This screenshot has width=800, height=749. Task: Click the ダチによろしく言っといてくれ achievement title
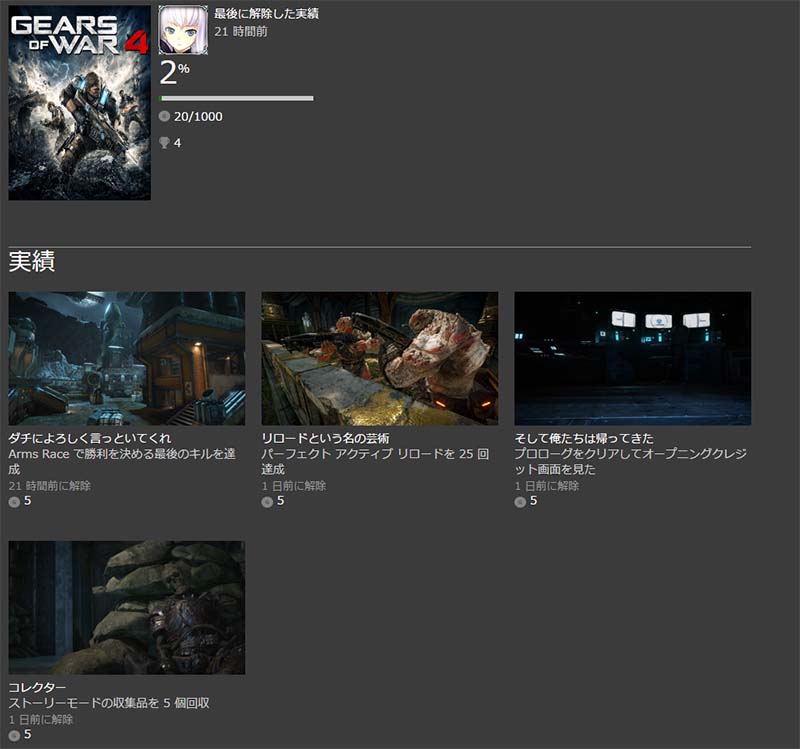(90, 438)
